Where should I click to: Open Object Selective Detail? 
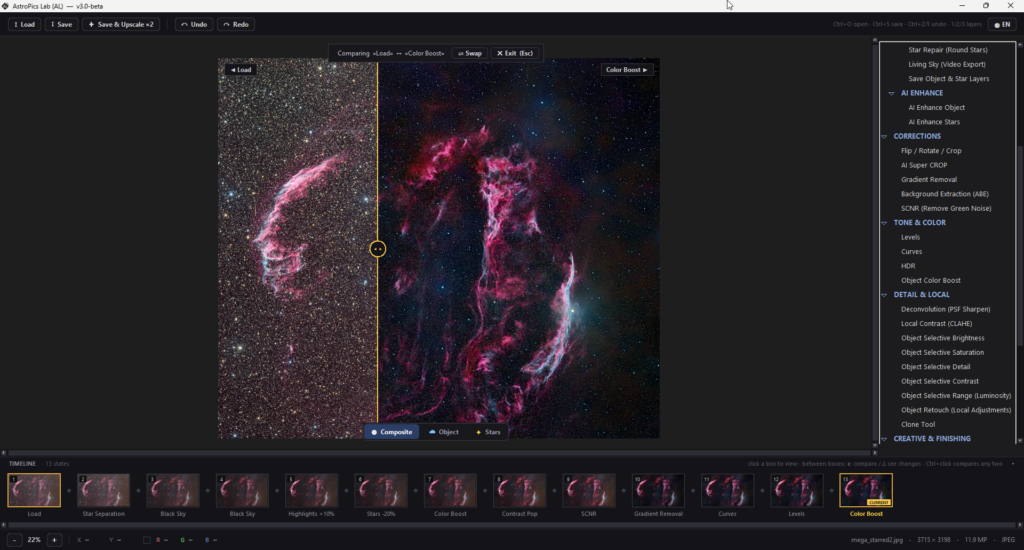click(x=935, y=366)
